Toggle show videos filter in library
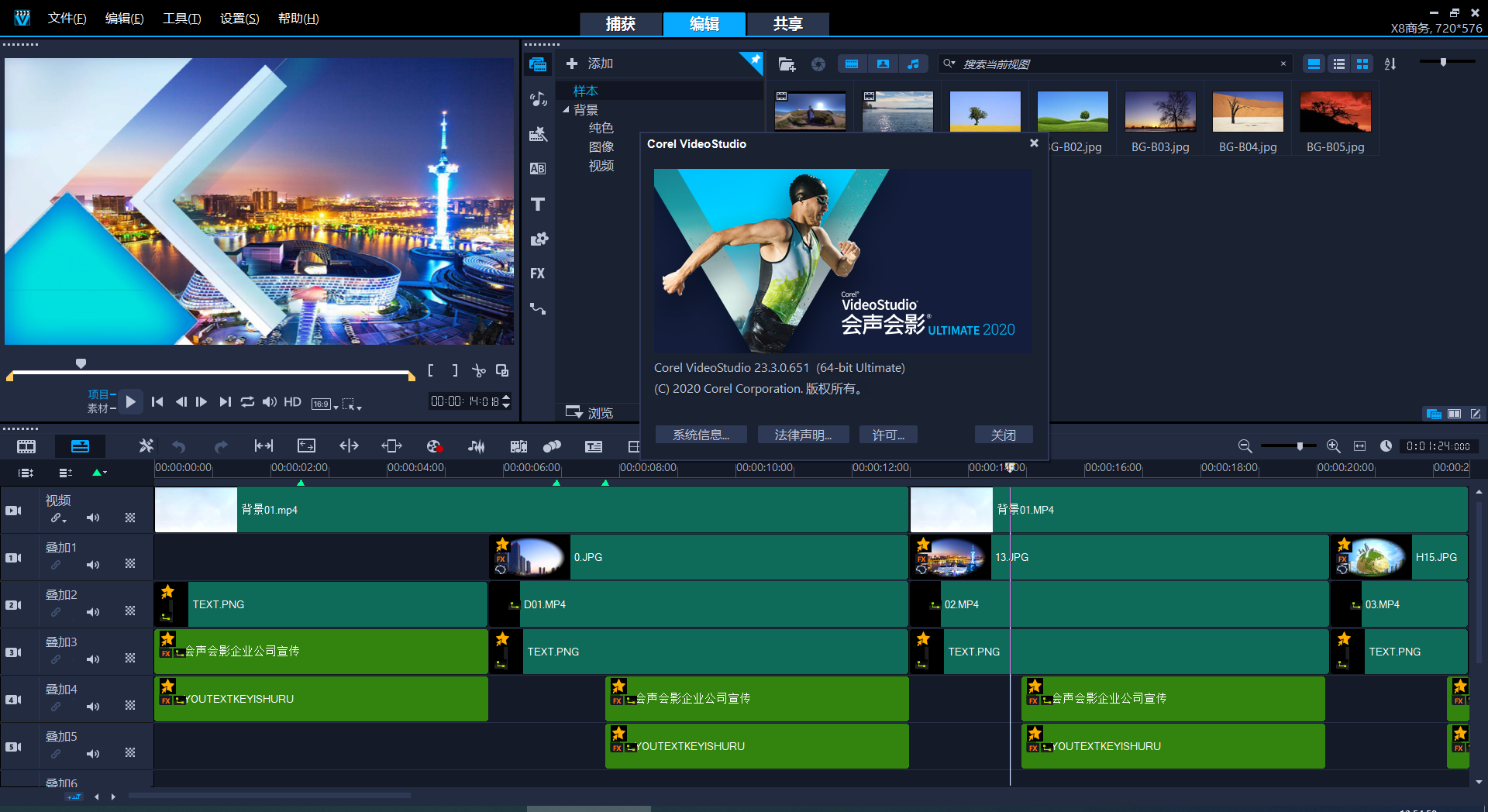 852,64
